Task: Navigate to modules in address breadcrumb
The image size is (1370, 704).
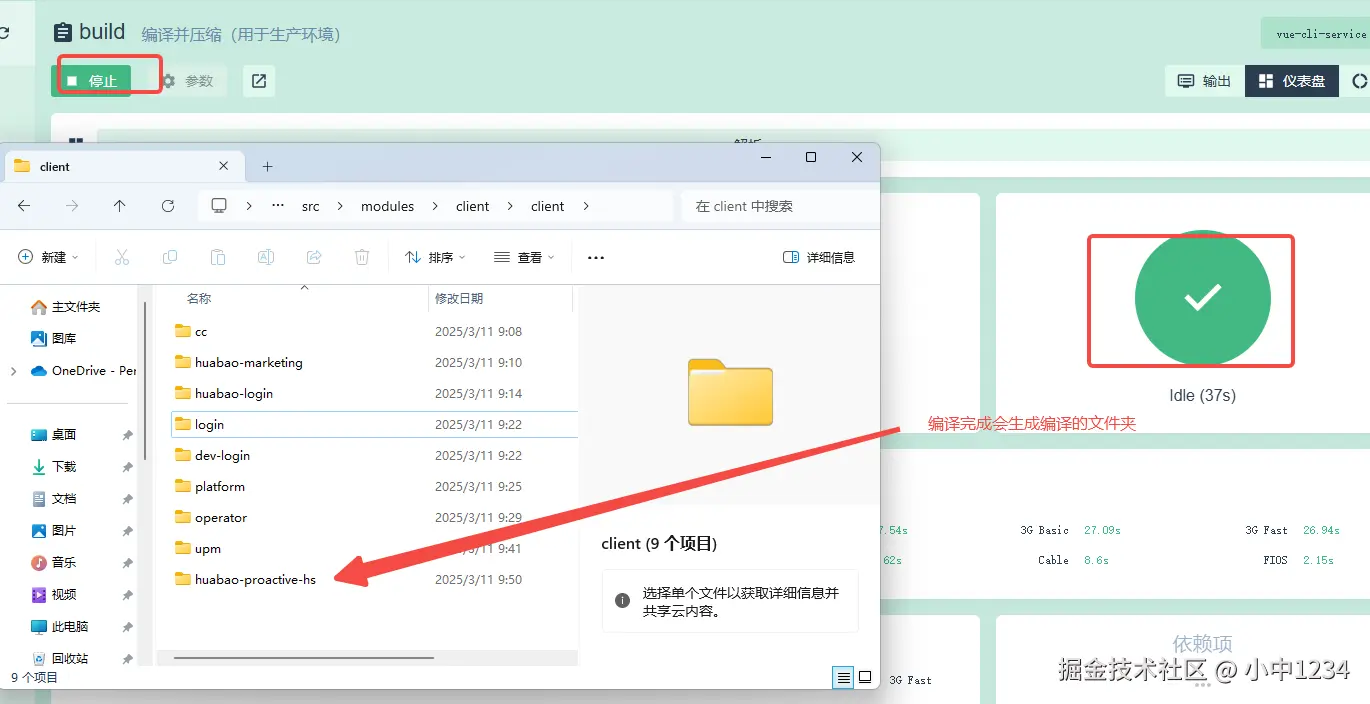Action: (388, 206)
